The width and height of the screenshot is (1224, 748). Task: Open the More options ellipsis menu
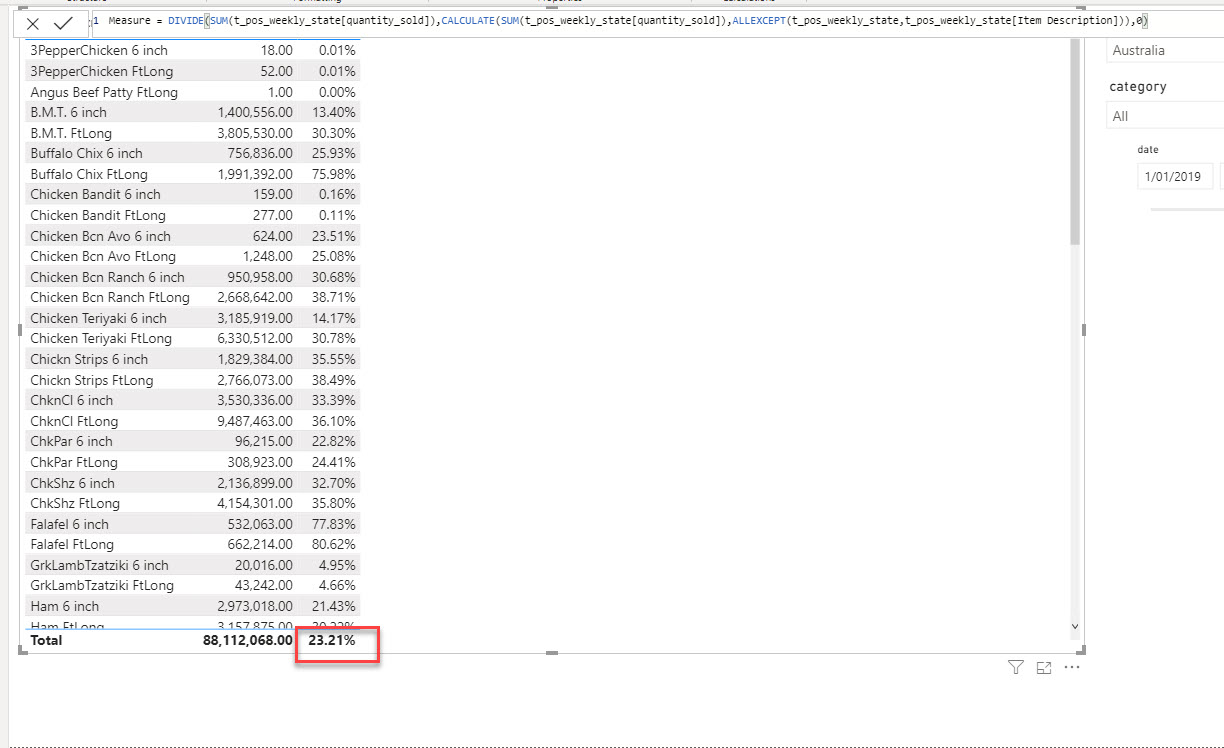[1072, 668]
